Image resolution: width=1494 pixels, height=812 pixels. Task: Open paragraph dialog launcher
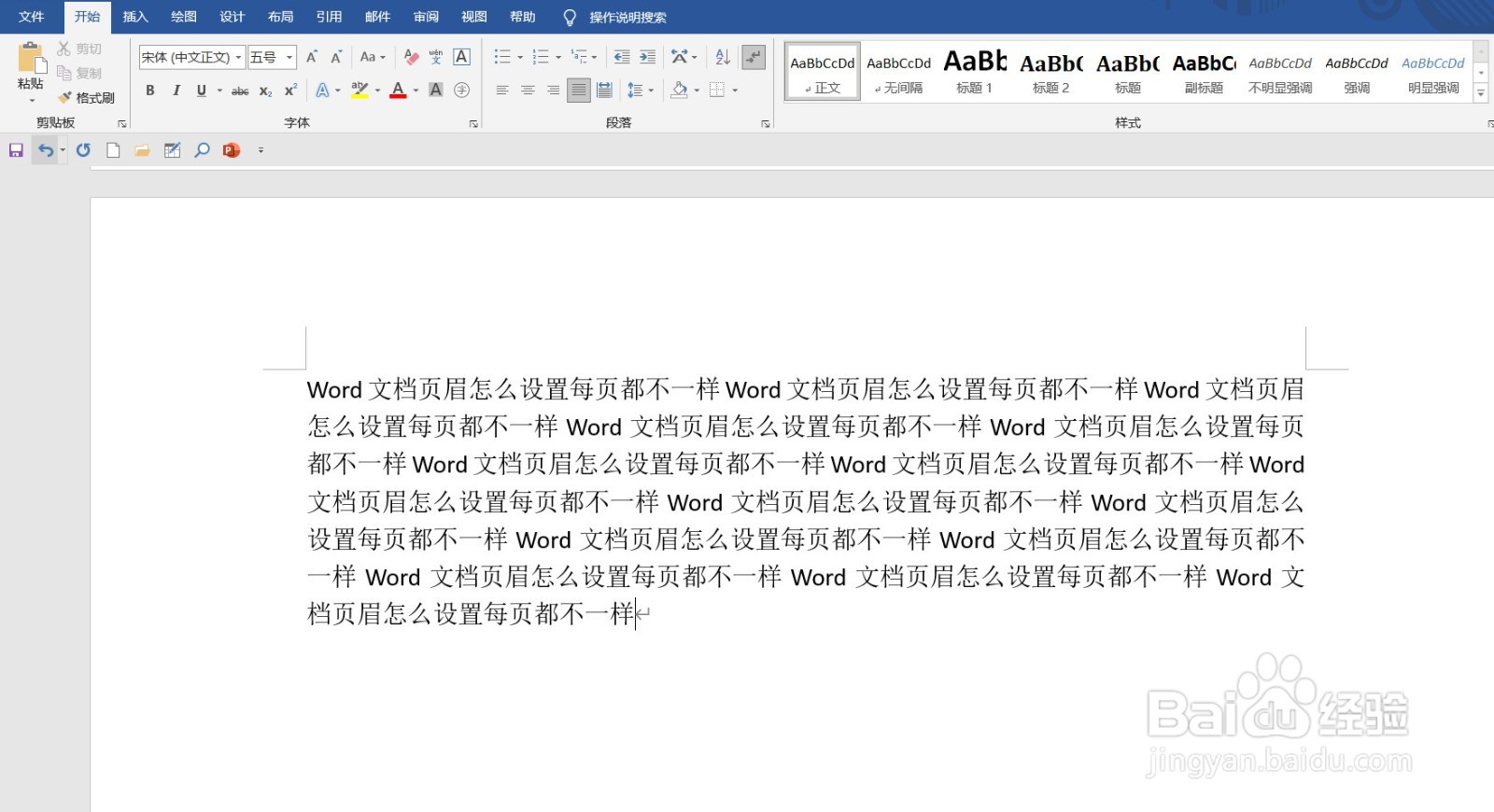click(x=766, y=123)
